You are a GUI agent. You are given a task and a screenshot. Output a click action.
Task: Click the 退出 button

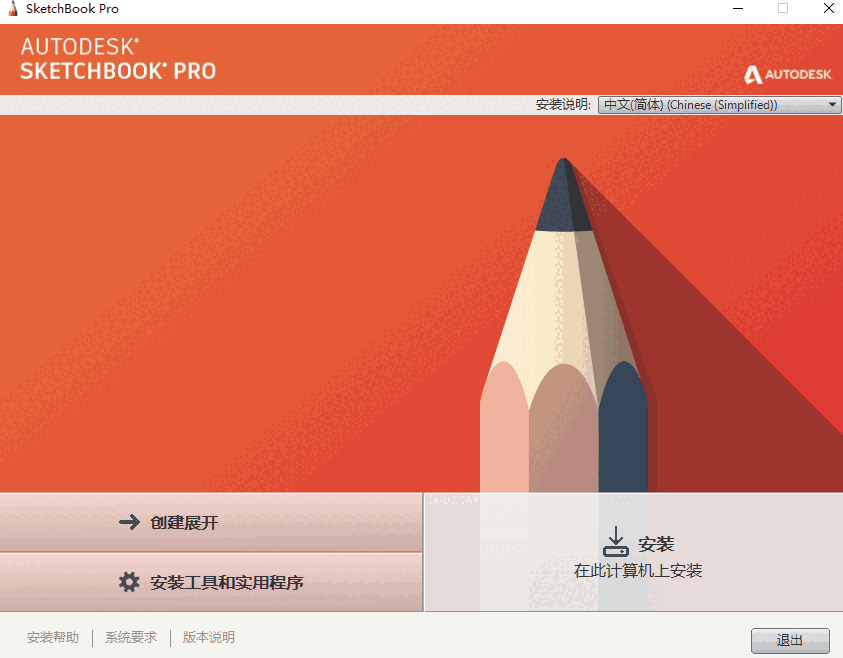pyautogui.click(x=790, y=640)
